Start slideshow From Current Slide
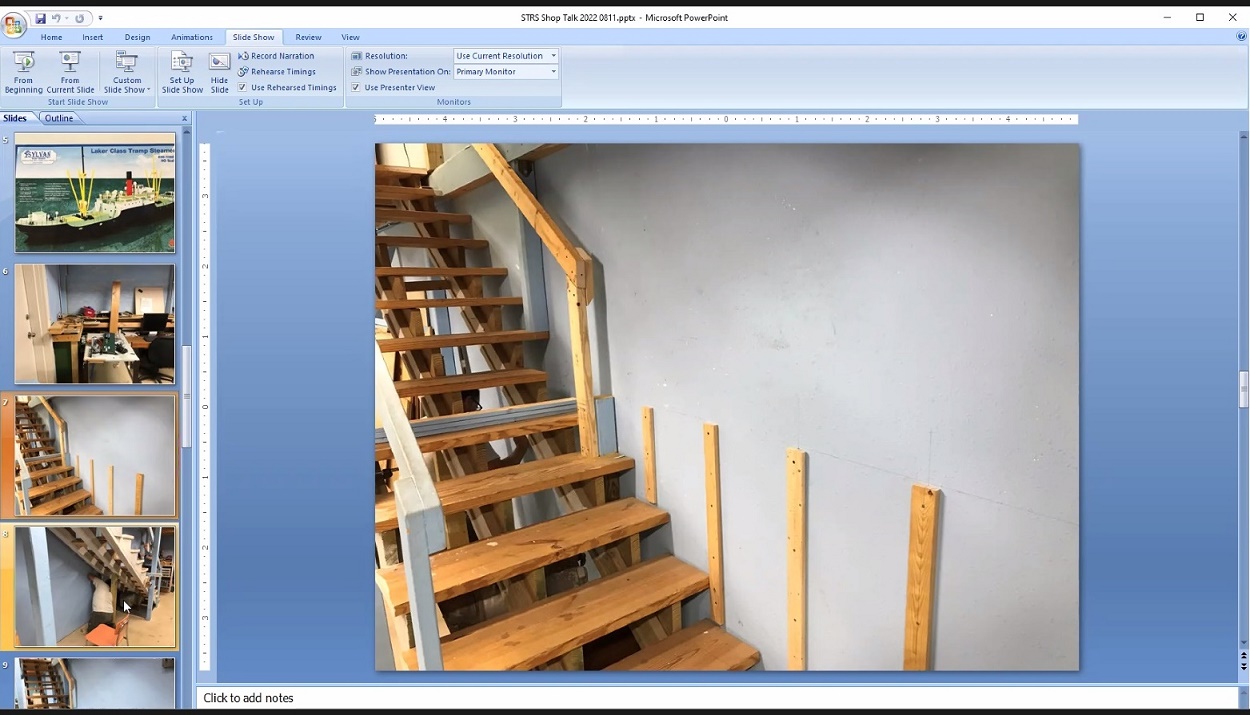Screen dimensions: 1250x715 [x=69, y=70]
